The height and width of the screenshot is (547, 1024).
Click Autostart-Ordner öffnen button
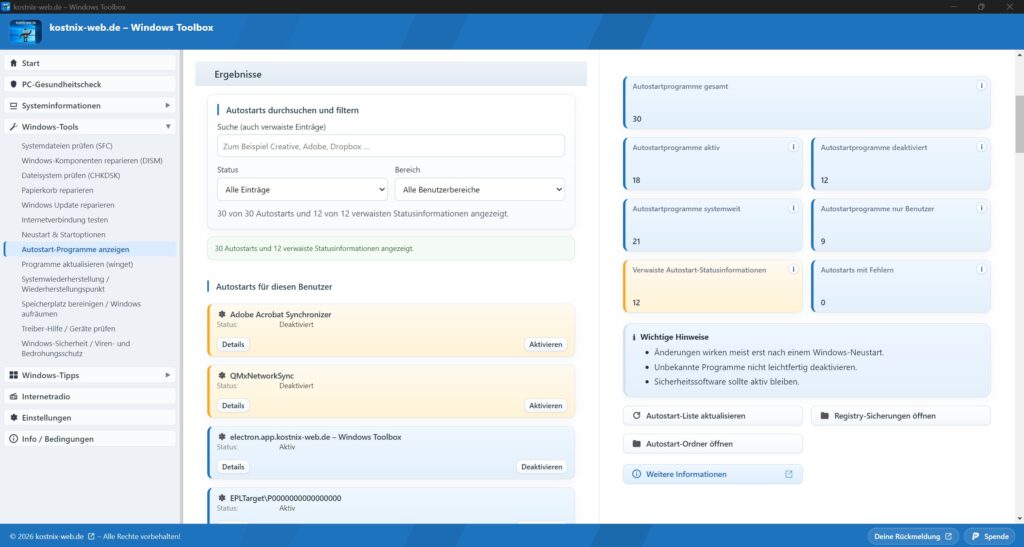tap(712, 444)
